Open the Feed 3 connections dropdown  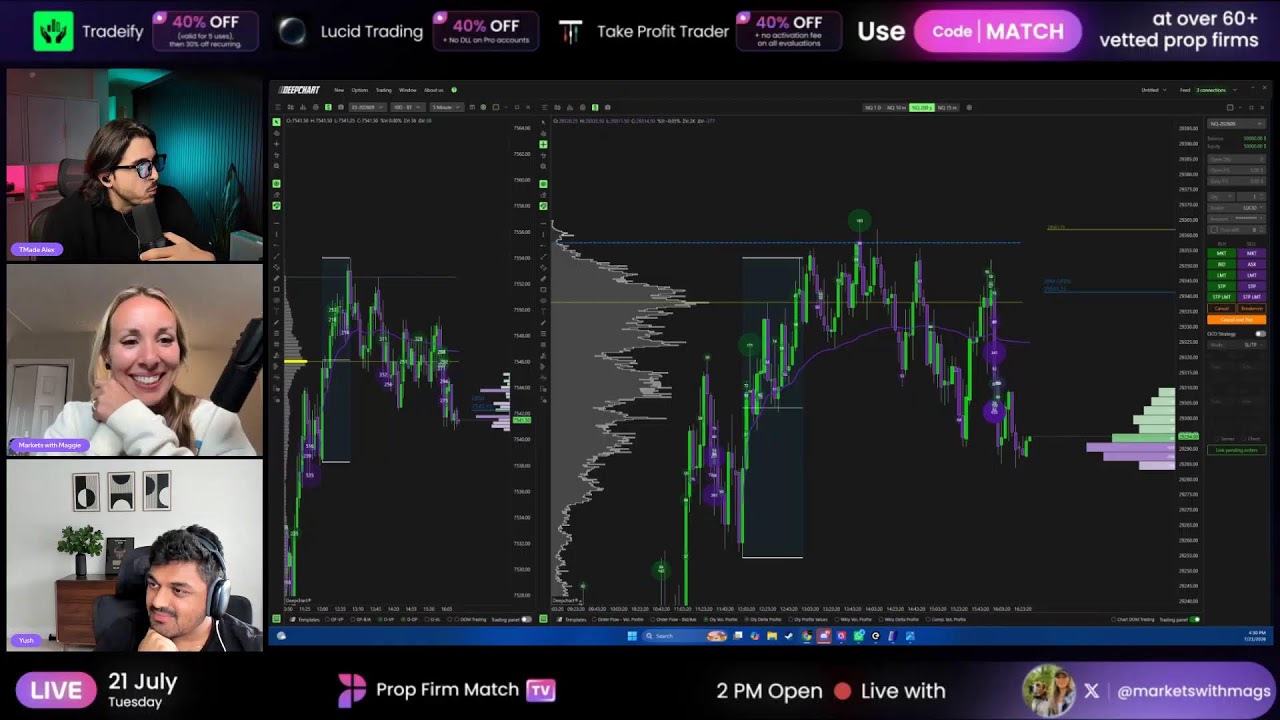[1203, 90]
